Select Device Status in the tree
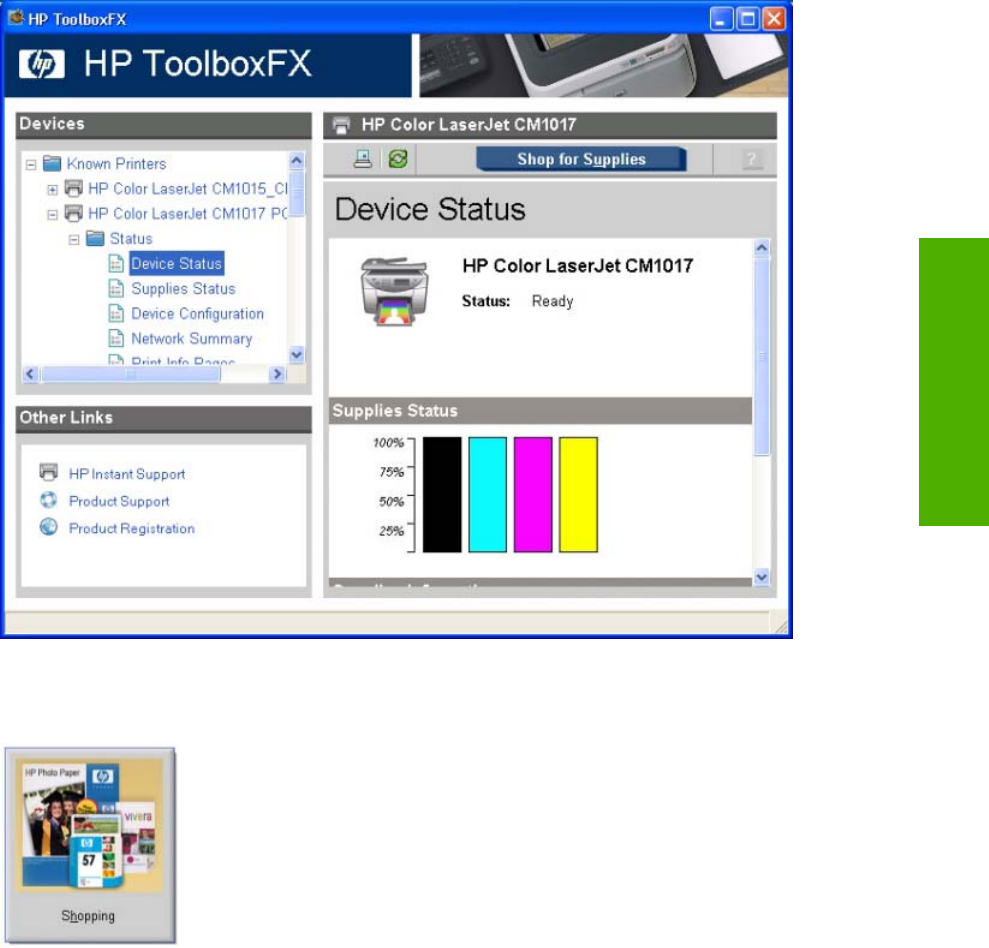Screen dimensions: 989x948 (x=177, y=264)
